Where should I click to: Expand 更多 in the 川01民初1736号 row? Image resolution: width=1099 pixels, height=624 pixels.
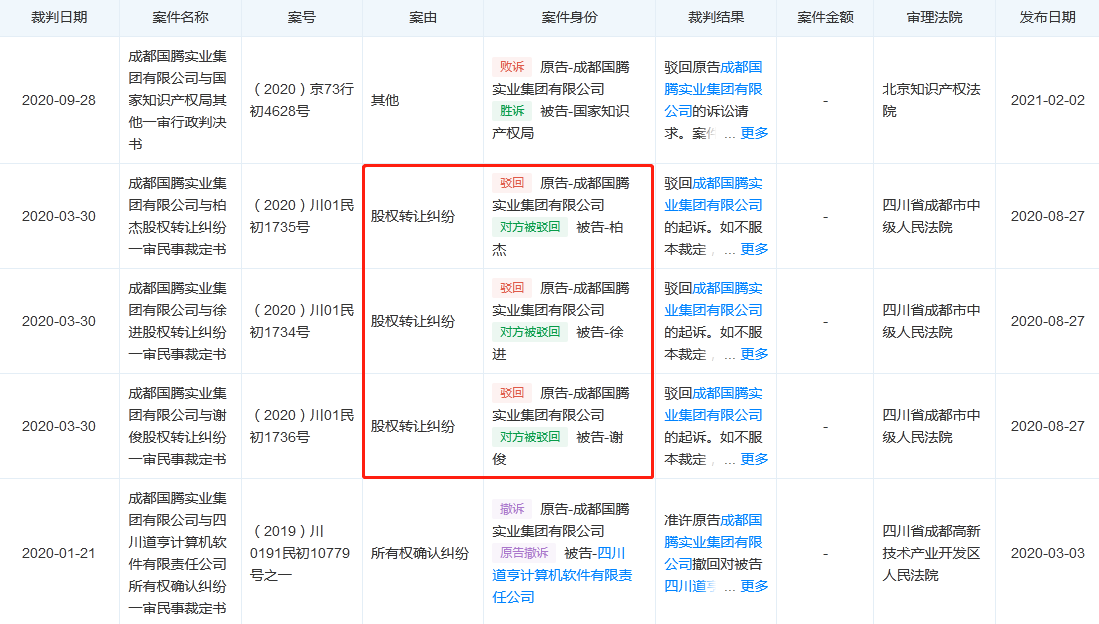click(x=754, y=459)
